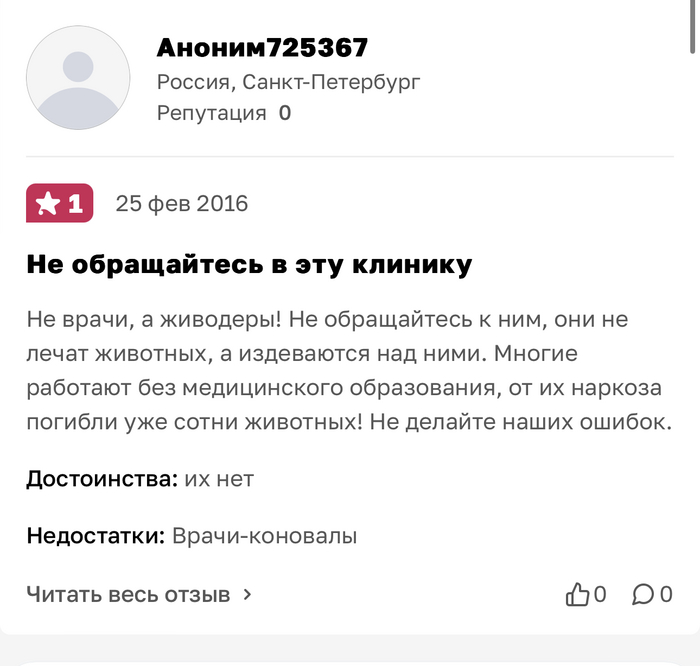This screenshot has height=666, width=700.
Task: Click the white star in rating badge
Action: pyautogui.click(x=47, y=204)
